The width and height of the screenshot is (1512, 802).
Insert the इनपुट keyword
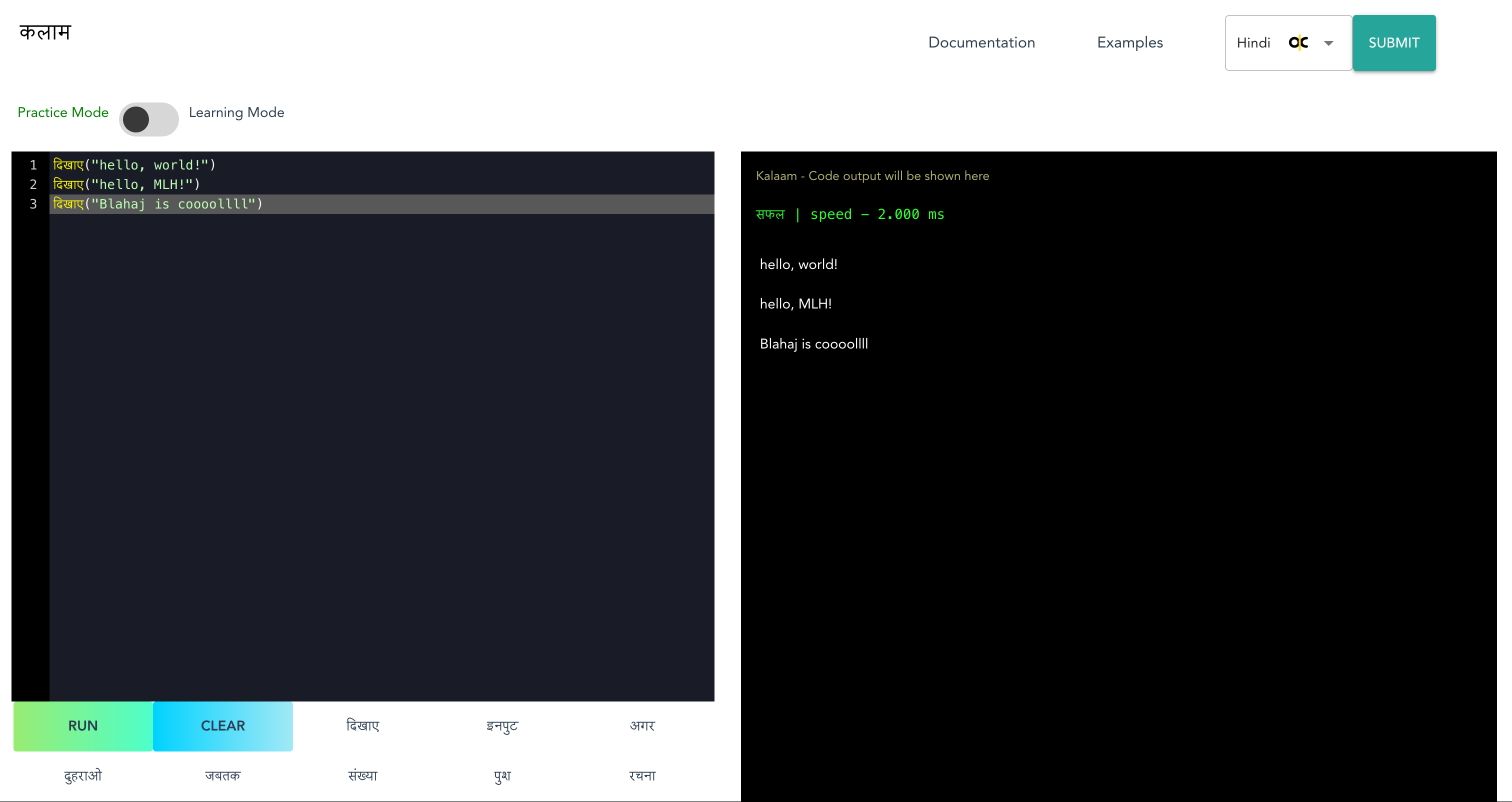(502, 725)
